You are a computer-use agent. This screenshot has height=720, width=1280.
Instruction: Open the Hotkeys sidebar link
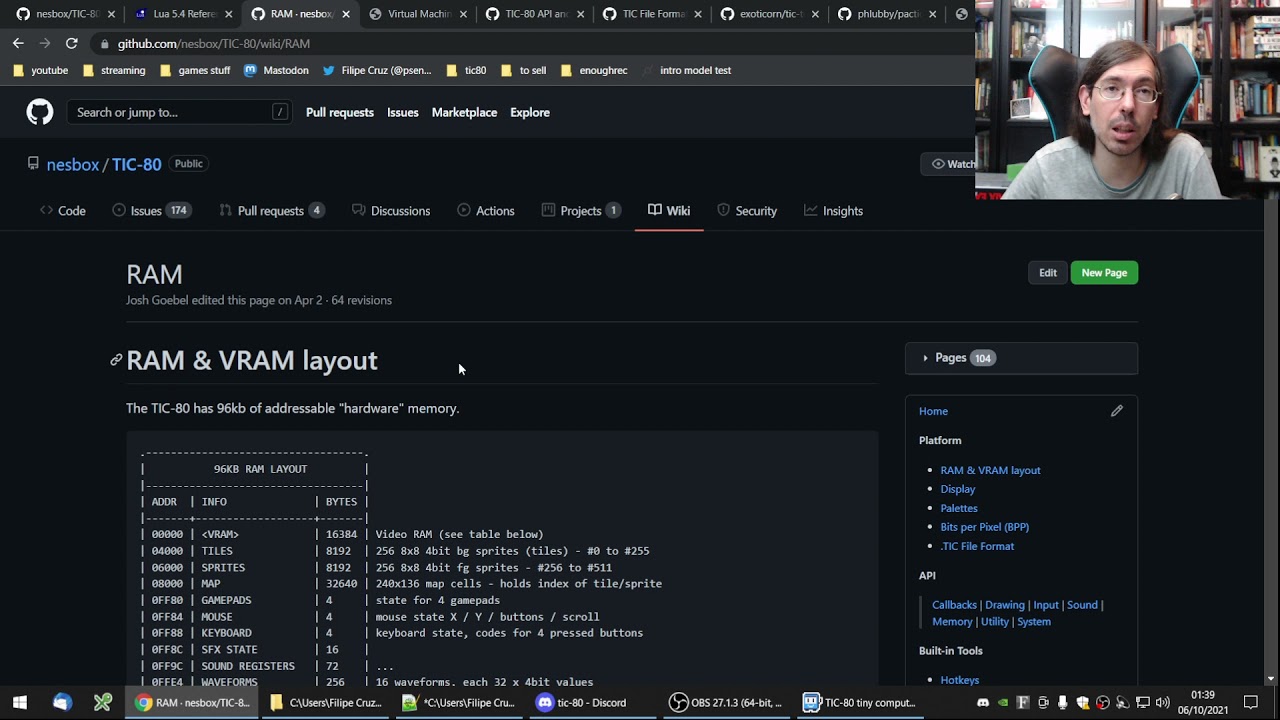(959, 680)
